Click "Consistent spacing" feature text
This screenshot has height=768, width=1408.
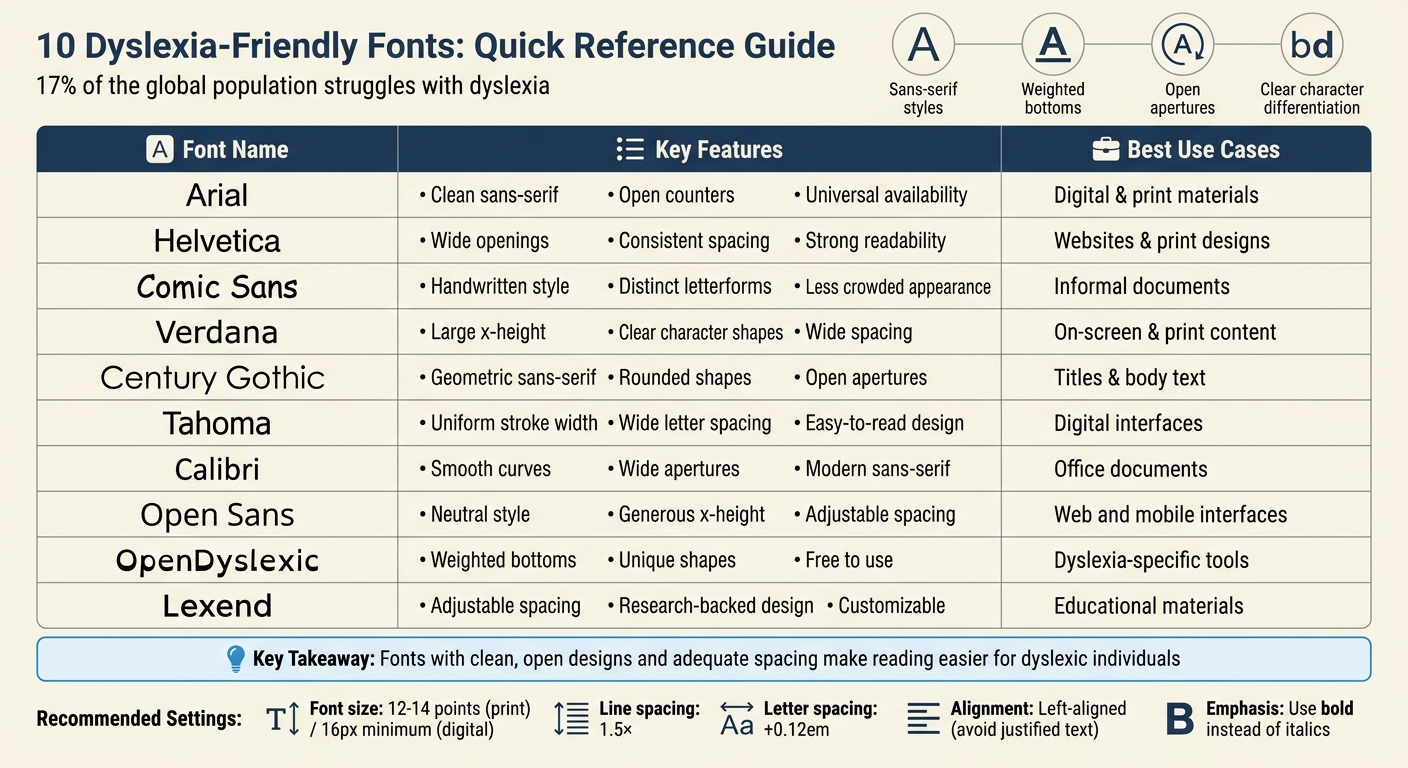pos(694,241)
